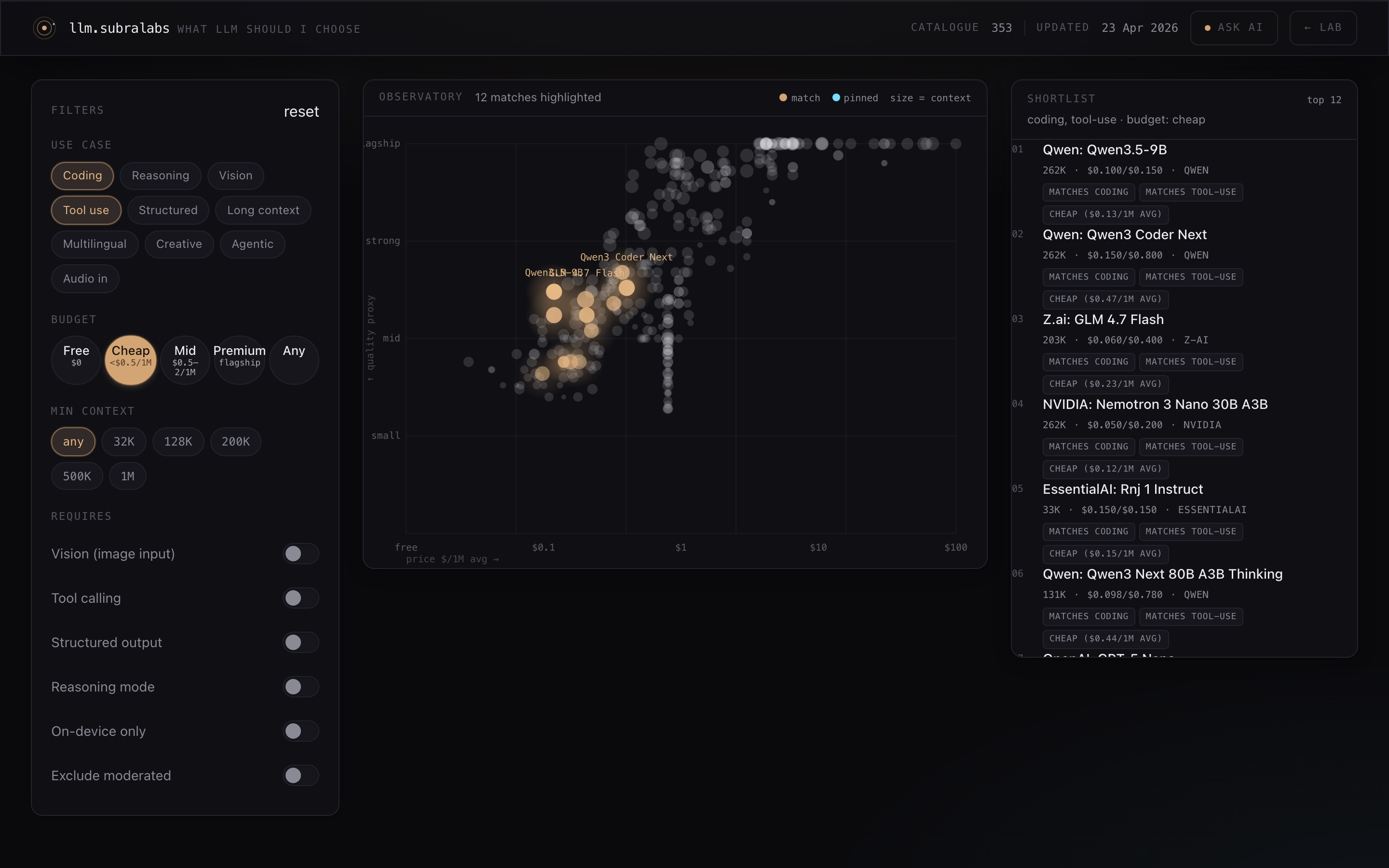This screenshot has height=868, width=1389.
Task: Click MATCHES TOOL-USE tag under GLM 4.7 Flash
Action: tap(1190, 362)
